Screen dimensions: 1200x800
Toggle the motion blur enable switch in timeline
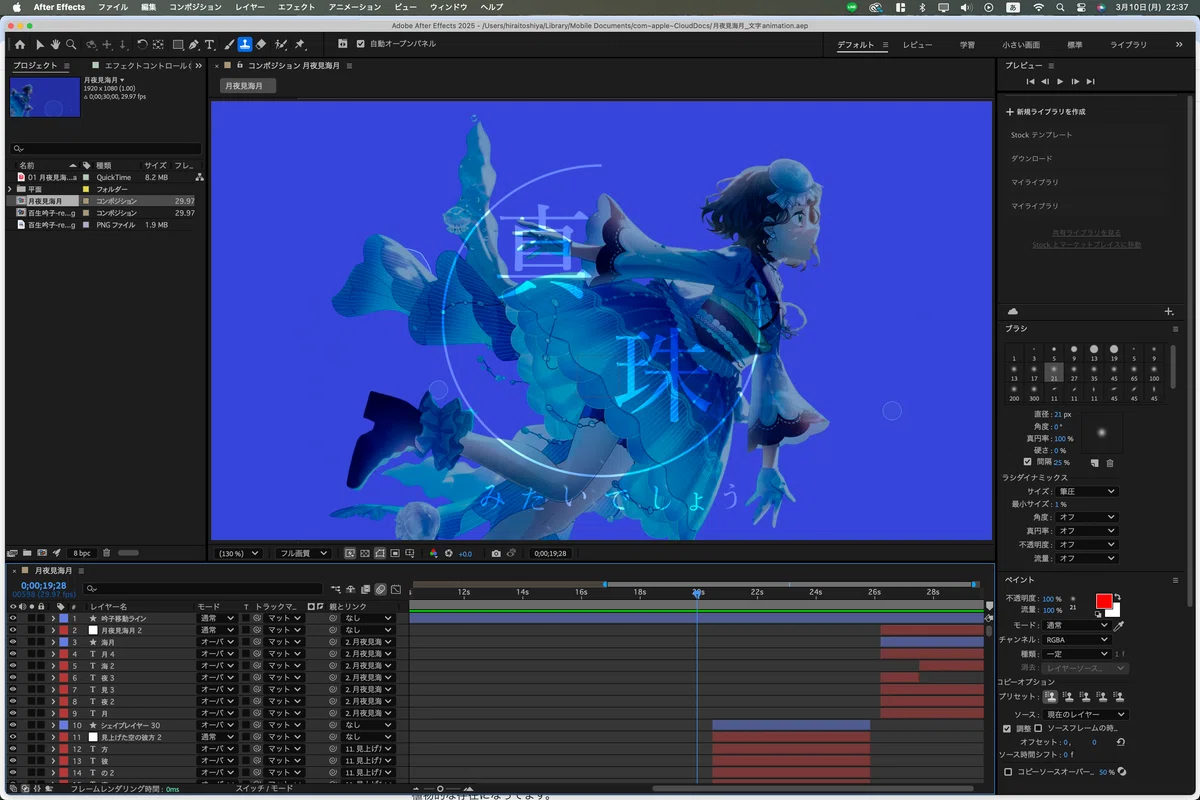(381, 590)
